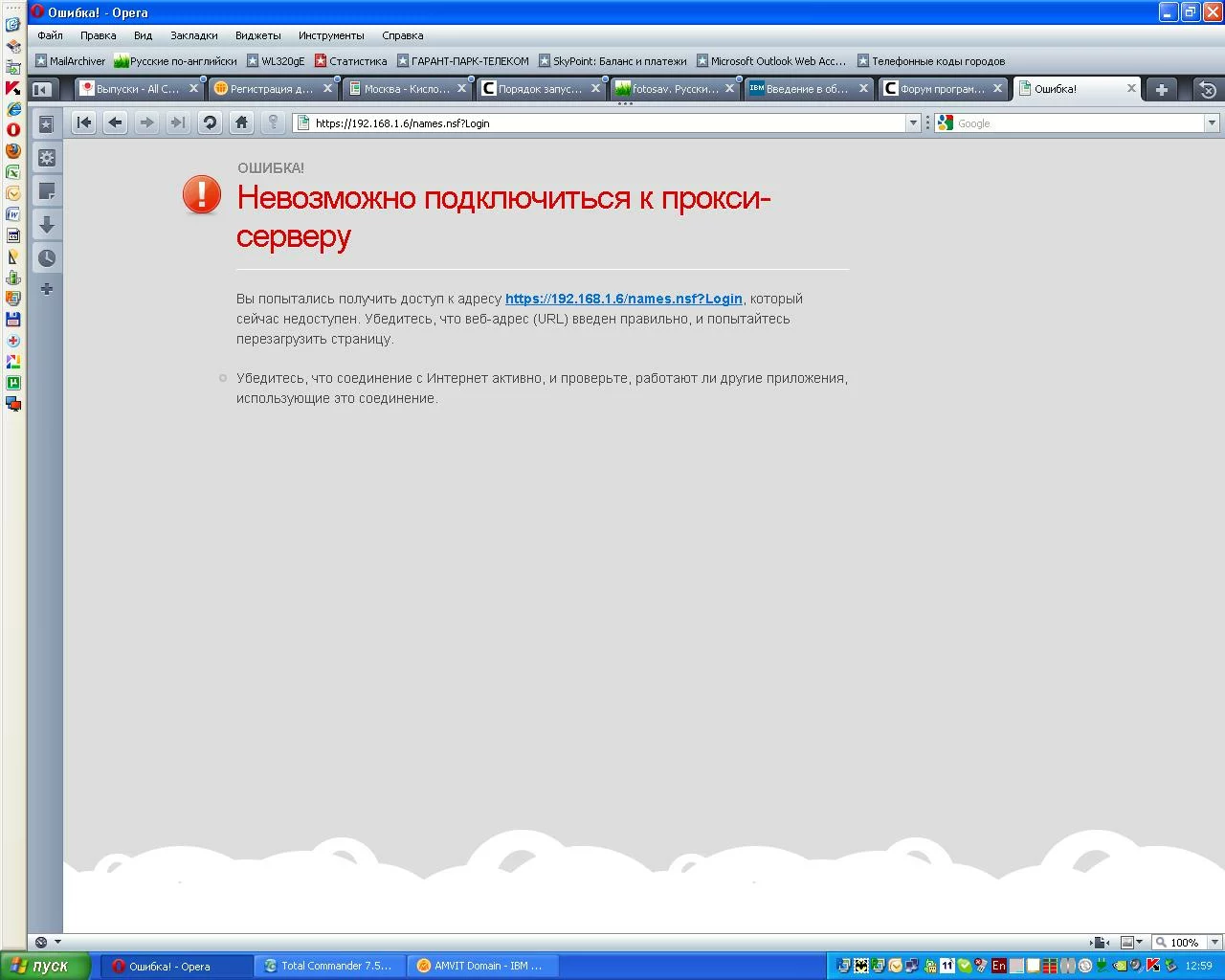Click the Rewind navigation button

coord(84,122)
